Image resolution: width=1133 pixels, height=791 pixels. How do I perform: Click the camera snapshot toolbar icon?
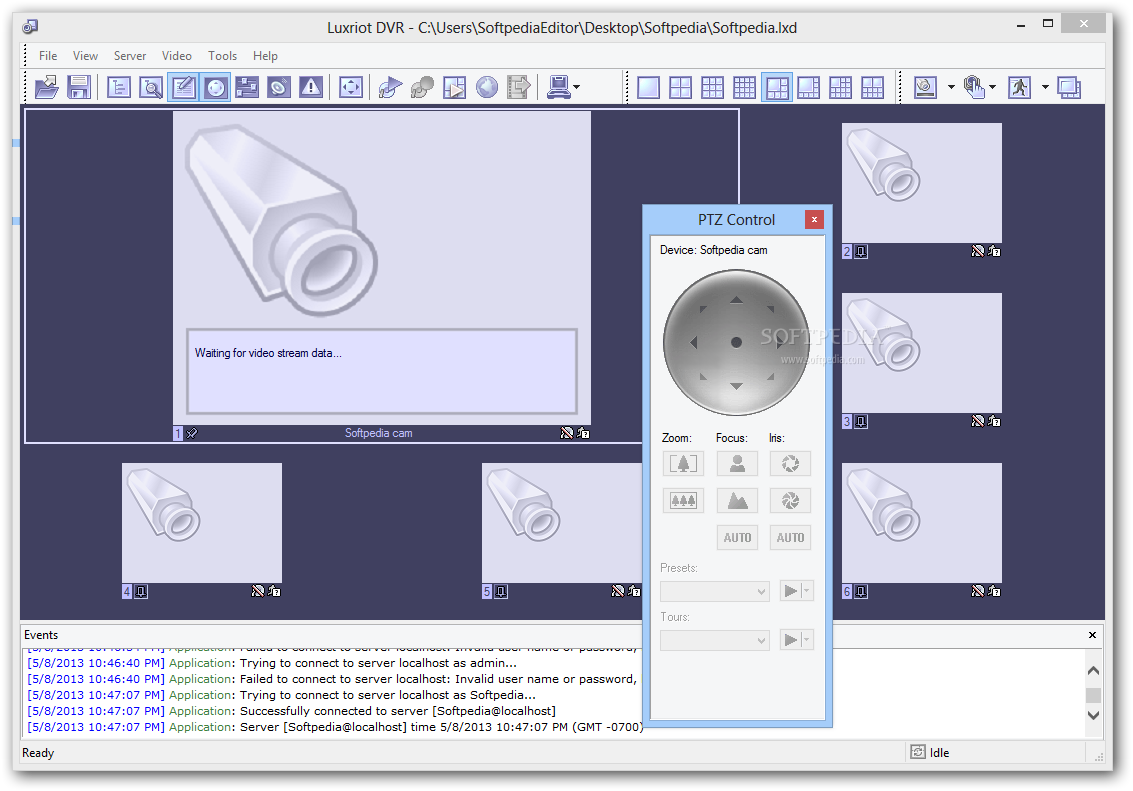coord(926,87)
